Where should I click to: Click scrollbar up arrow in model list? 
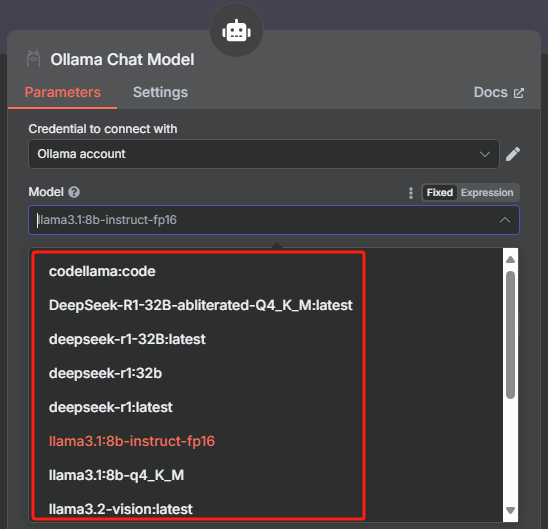click(510, 259)
